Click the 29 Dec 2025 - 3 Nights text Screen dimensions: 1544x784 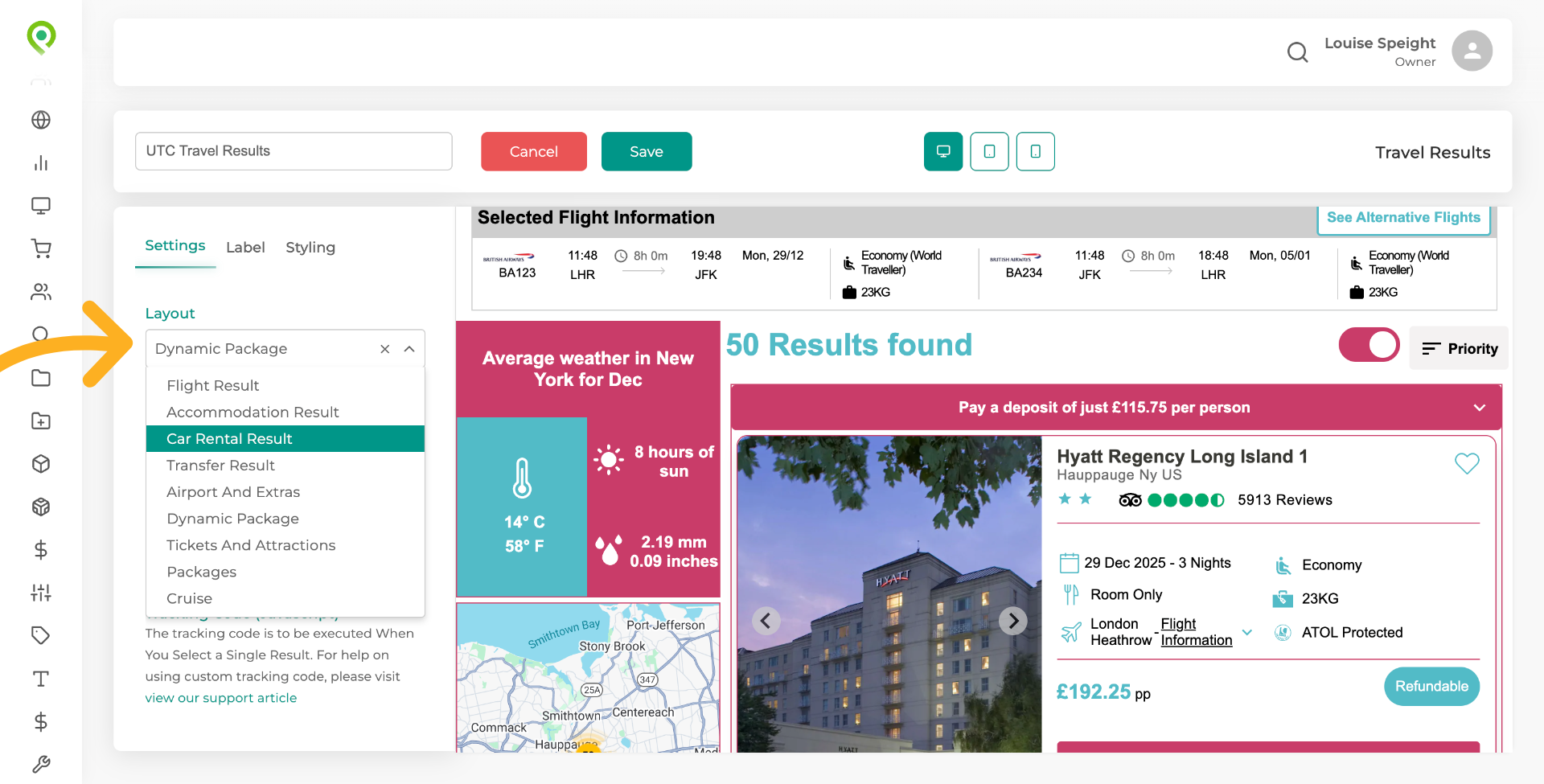coord(1157,563)
